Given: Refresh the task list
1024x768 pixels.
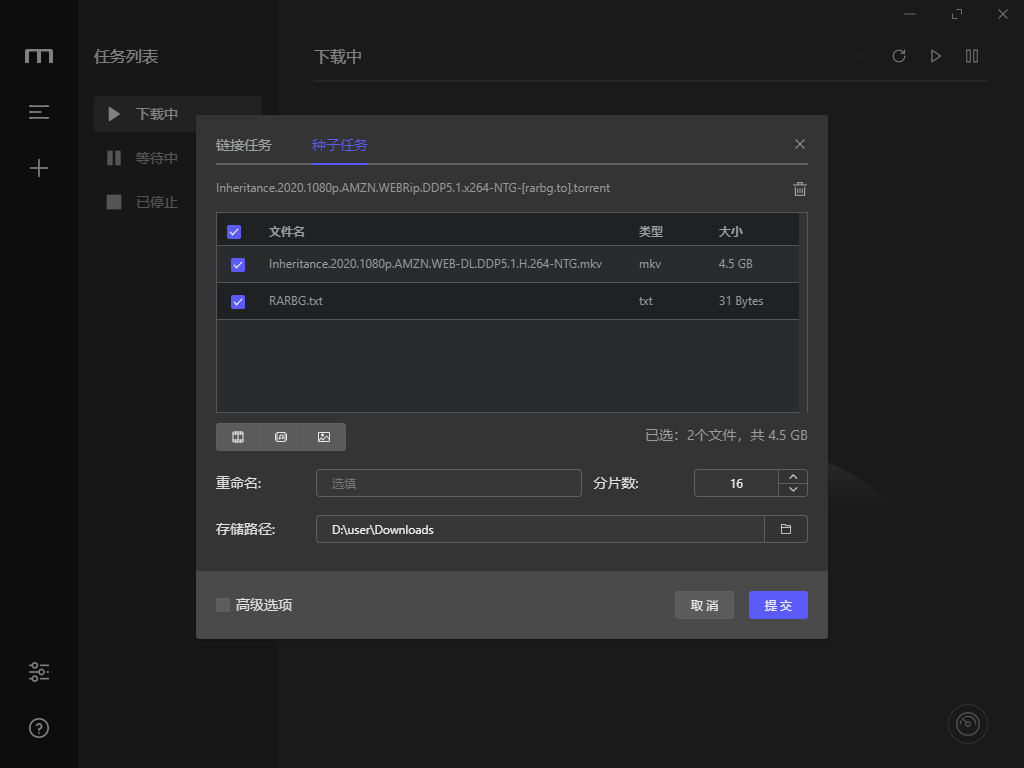Looking at the screenshot, I should point(899,56).
